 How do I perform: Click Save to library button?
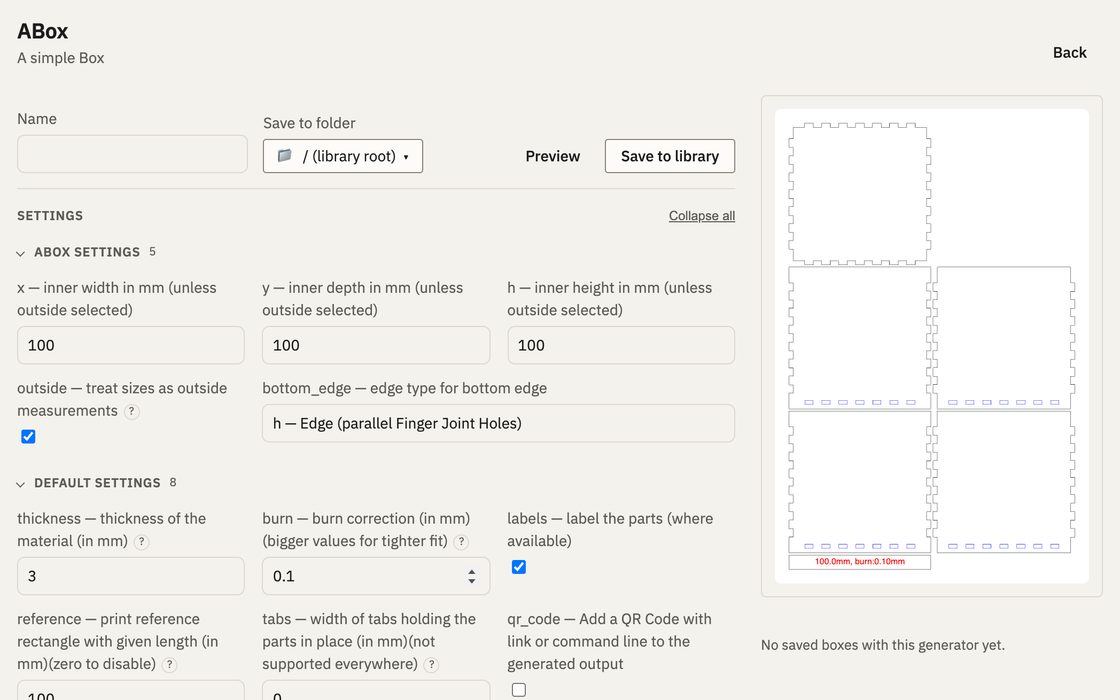point(670,156)
